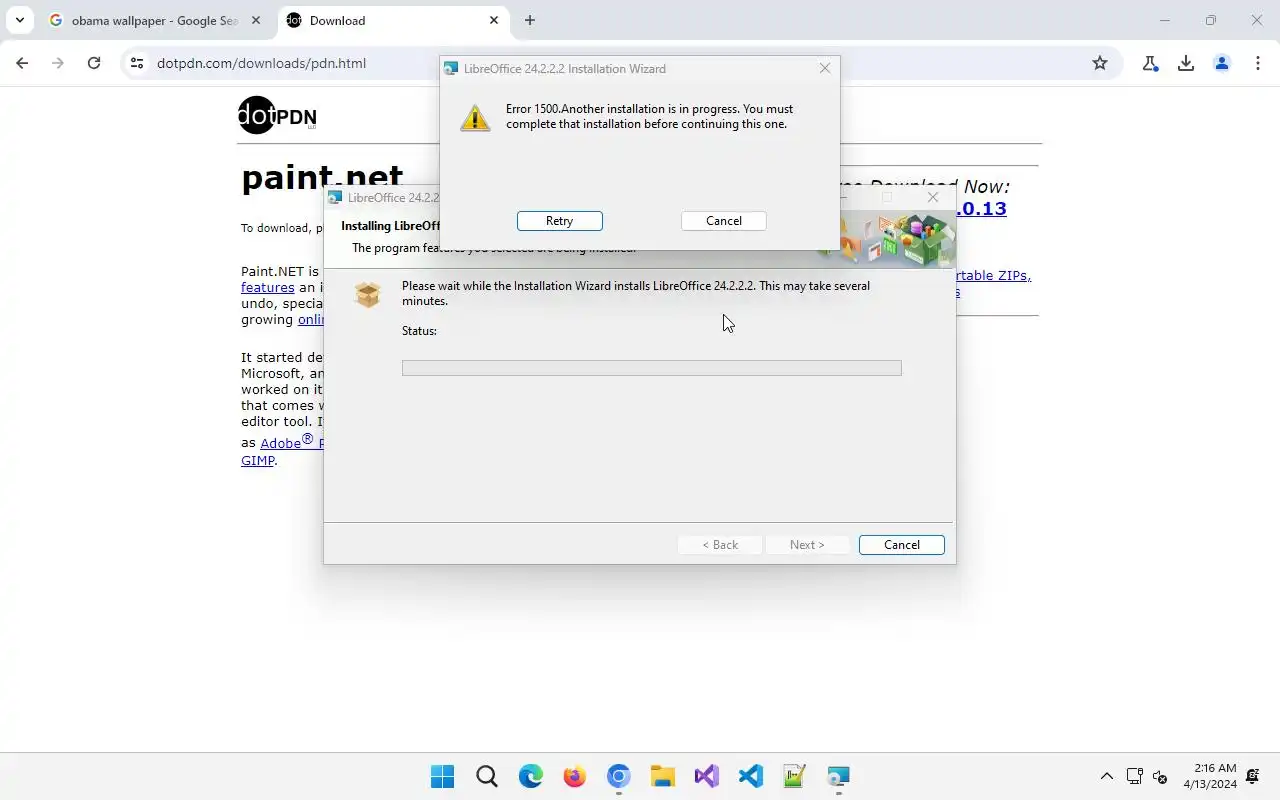Go forward in Chrome
This screenshot has height=800, width=1280.
pos(58,63)
